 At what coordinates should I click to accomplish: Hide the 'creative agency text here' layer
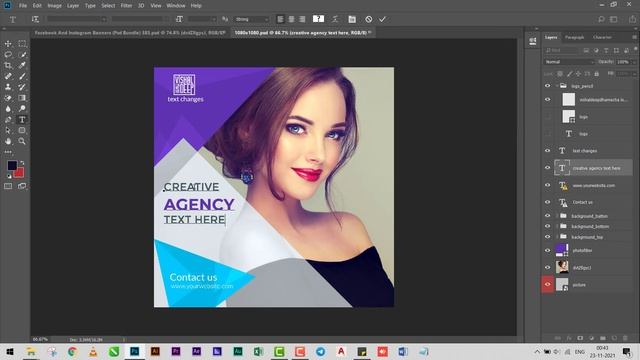point(547,168)
